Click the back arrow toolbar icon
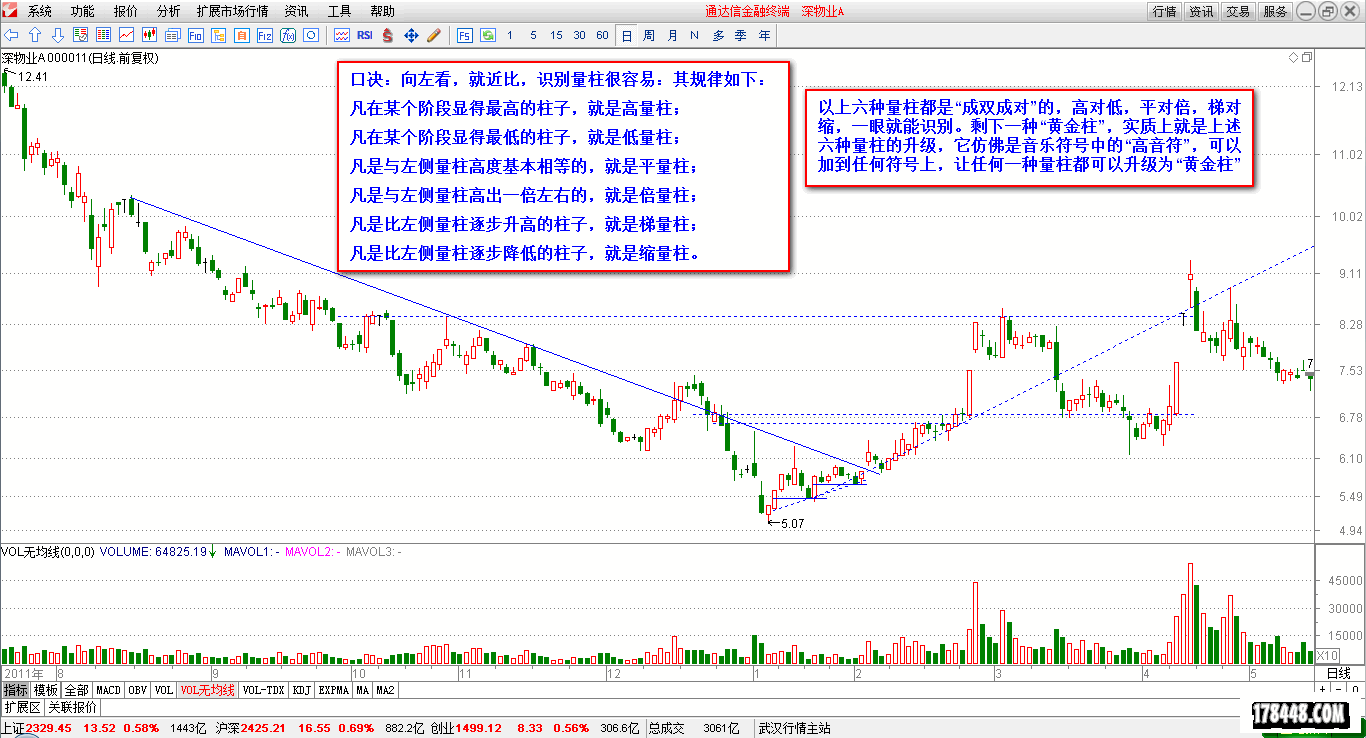Viewport: 1366px width, 738px height. click(11, 35)
